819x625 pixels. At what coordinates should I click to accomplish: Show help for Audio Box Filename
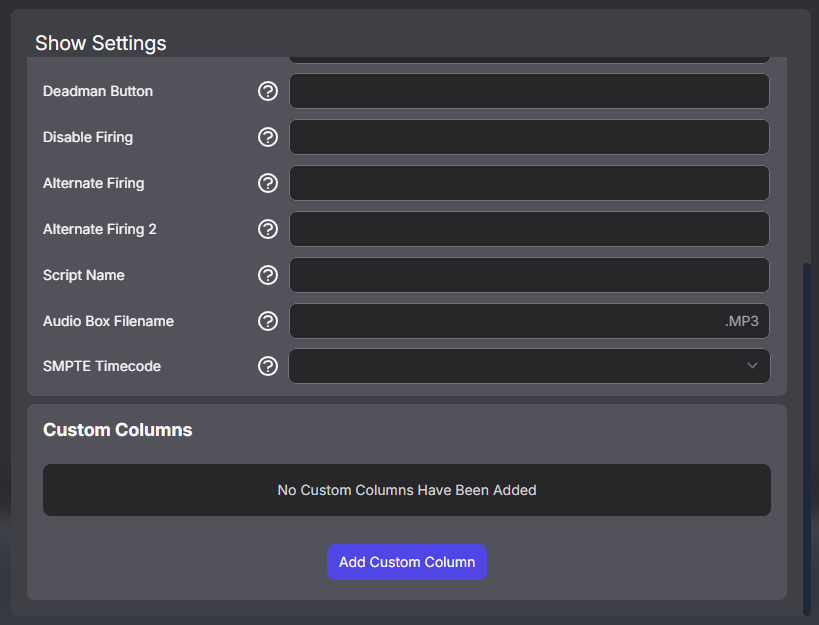pyautogui.click(x=267, y=321)
